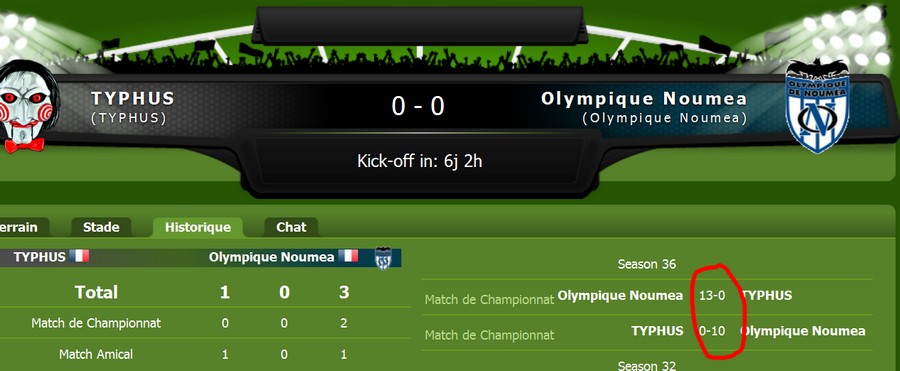
Task: Click TYPHUS in the 0-10 match row
Action: click(x=657, y=331)
